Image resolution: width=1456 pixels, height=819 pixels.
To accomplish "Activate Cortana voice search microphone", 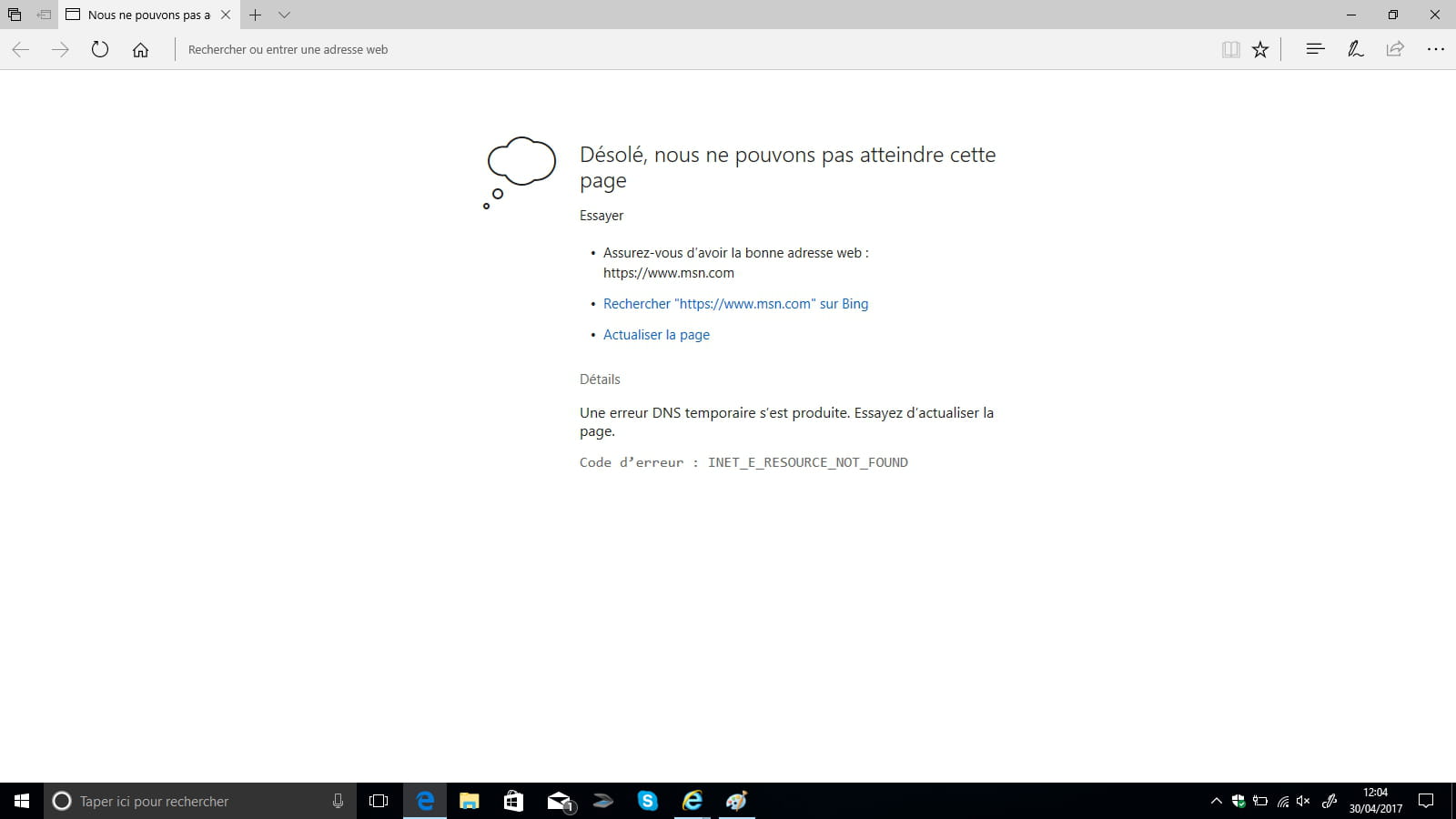I will (x=338, y=801).
